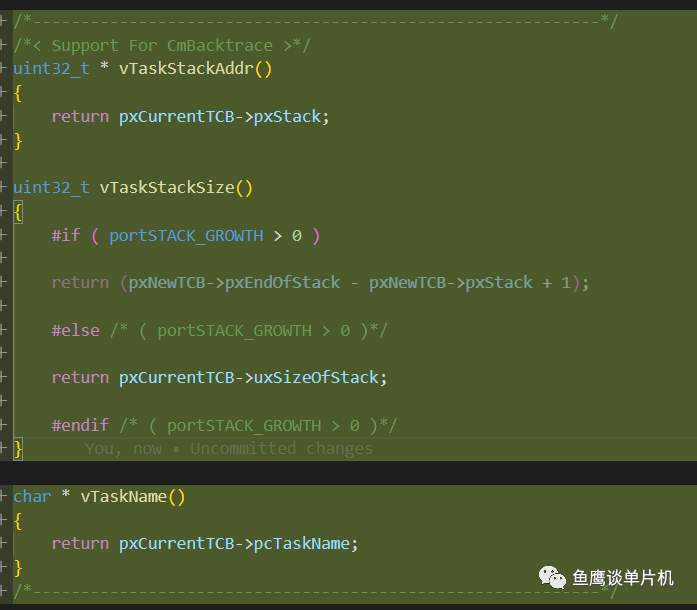Viewport: 697px width, 610px height.
Task: Click pcTaskName in the return statement
Action: click(x=302, y=544)
